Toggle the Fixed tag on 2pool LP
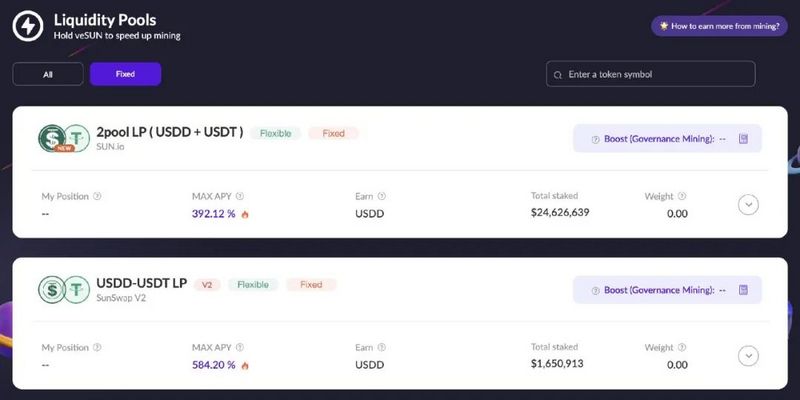This screenshot has width=800, height=400. 333,133
